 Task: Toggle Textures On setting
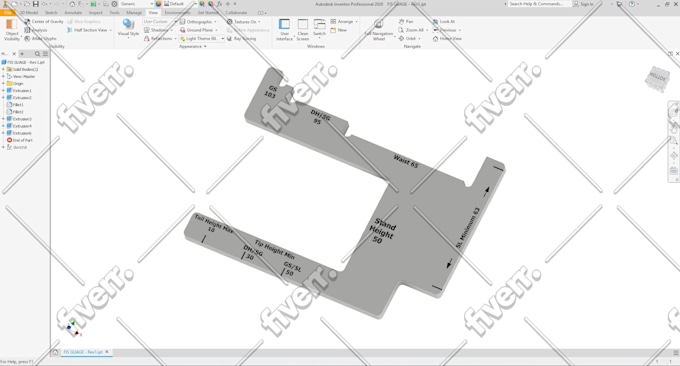(244, 21)
